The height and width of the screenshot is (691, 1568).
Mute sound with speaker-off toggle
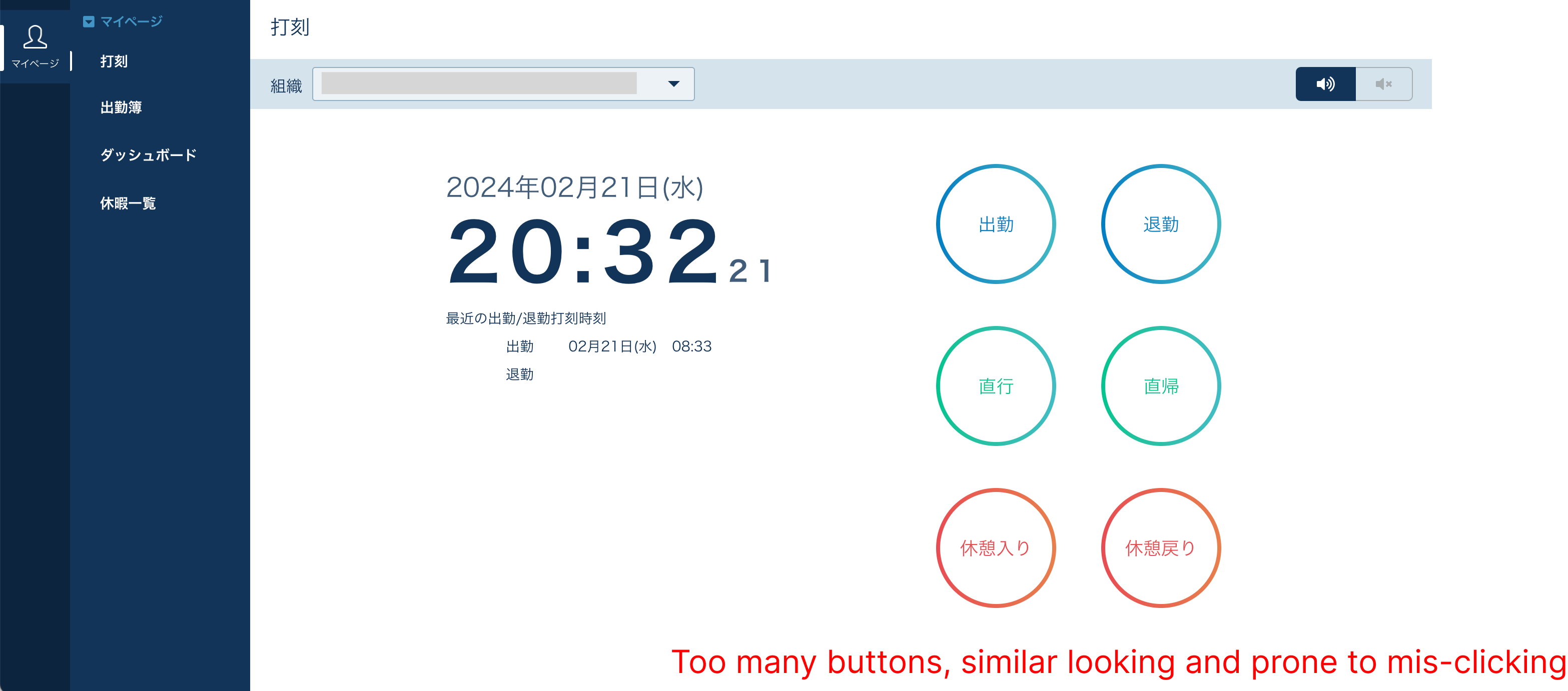[1383, 84]
